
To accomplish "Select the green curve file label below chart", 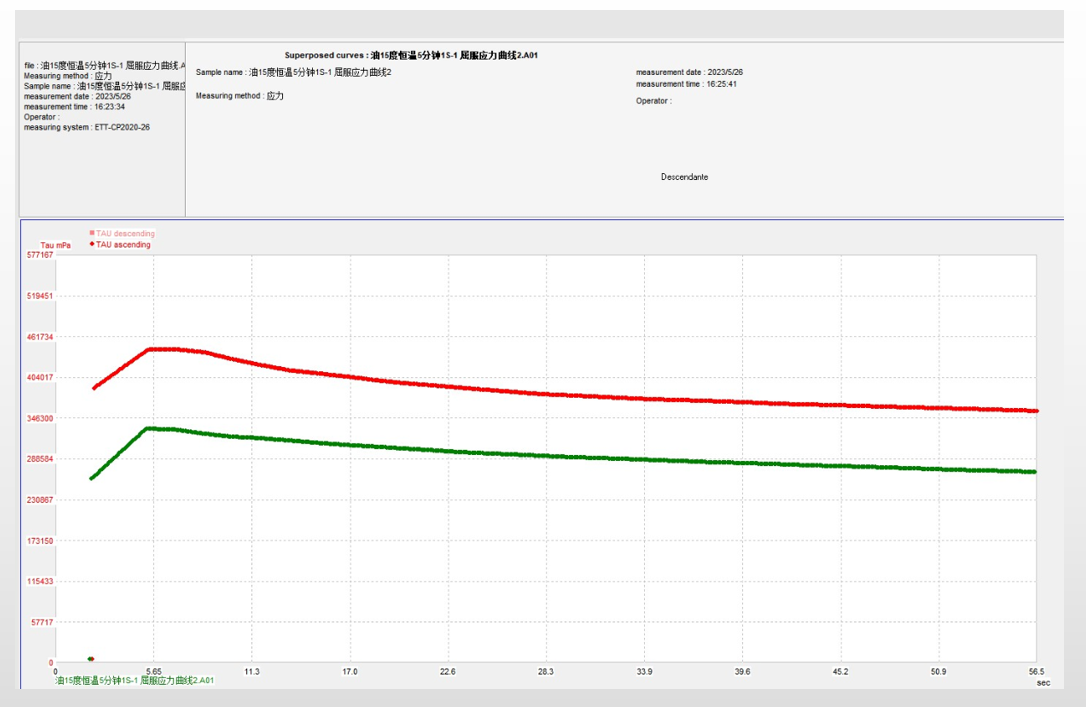I will 134,681.
